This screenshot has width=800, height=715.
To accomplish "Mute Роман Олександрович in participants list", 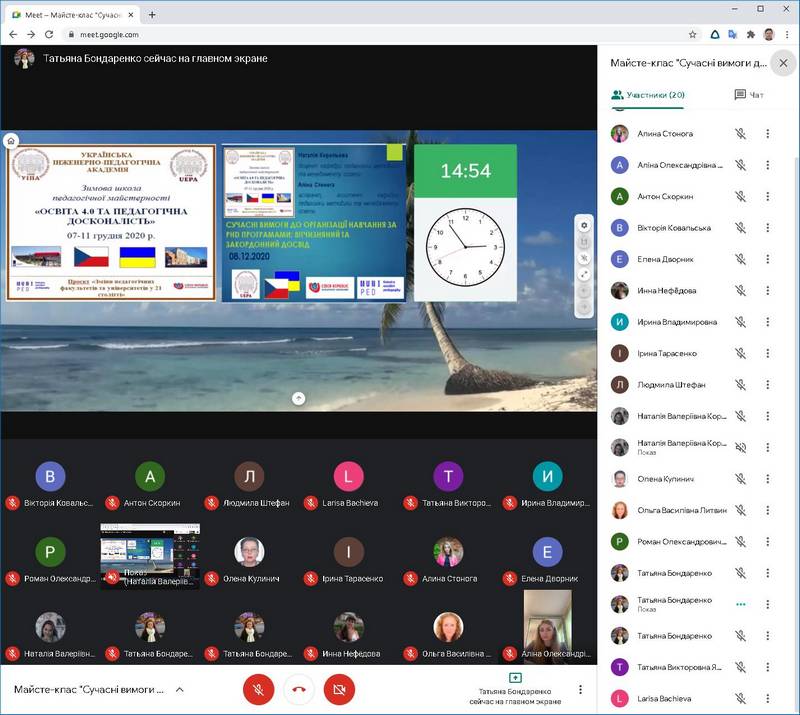I will tap(740, 541).
